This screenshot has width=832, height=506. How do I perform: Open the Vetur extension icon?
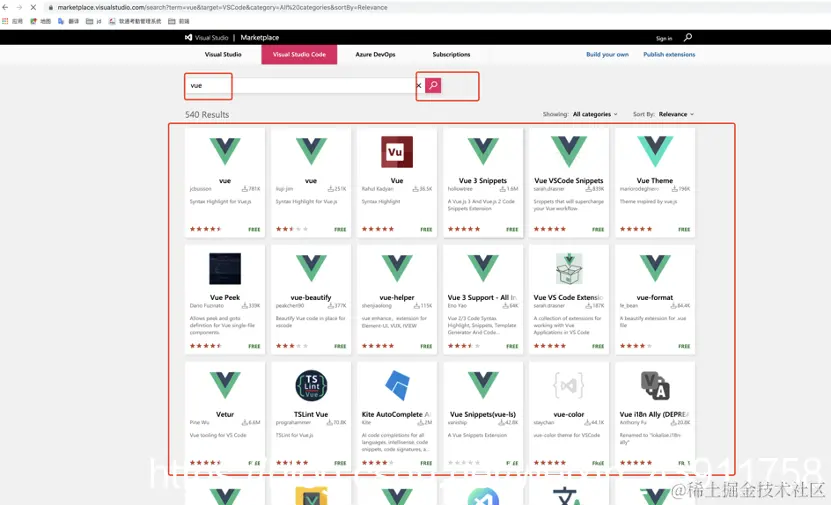click(x=225, y=385)
